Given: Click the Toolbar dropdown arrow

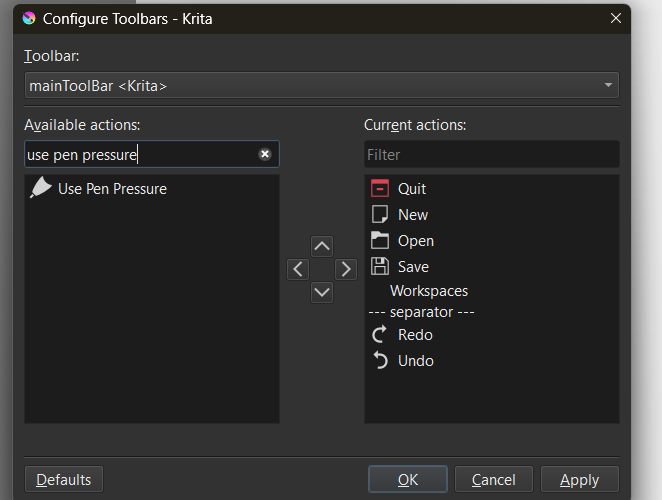Looking at the screenshot, I should pos(608,85).
